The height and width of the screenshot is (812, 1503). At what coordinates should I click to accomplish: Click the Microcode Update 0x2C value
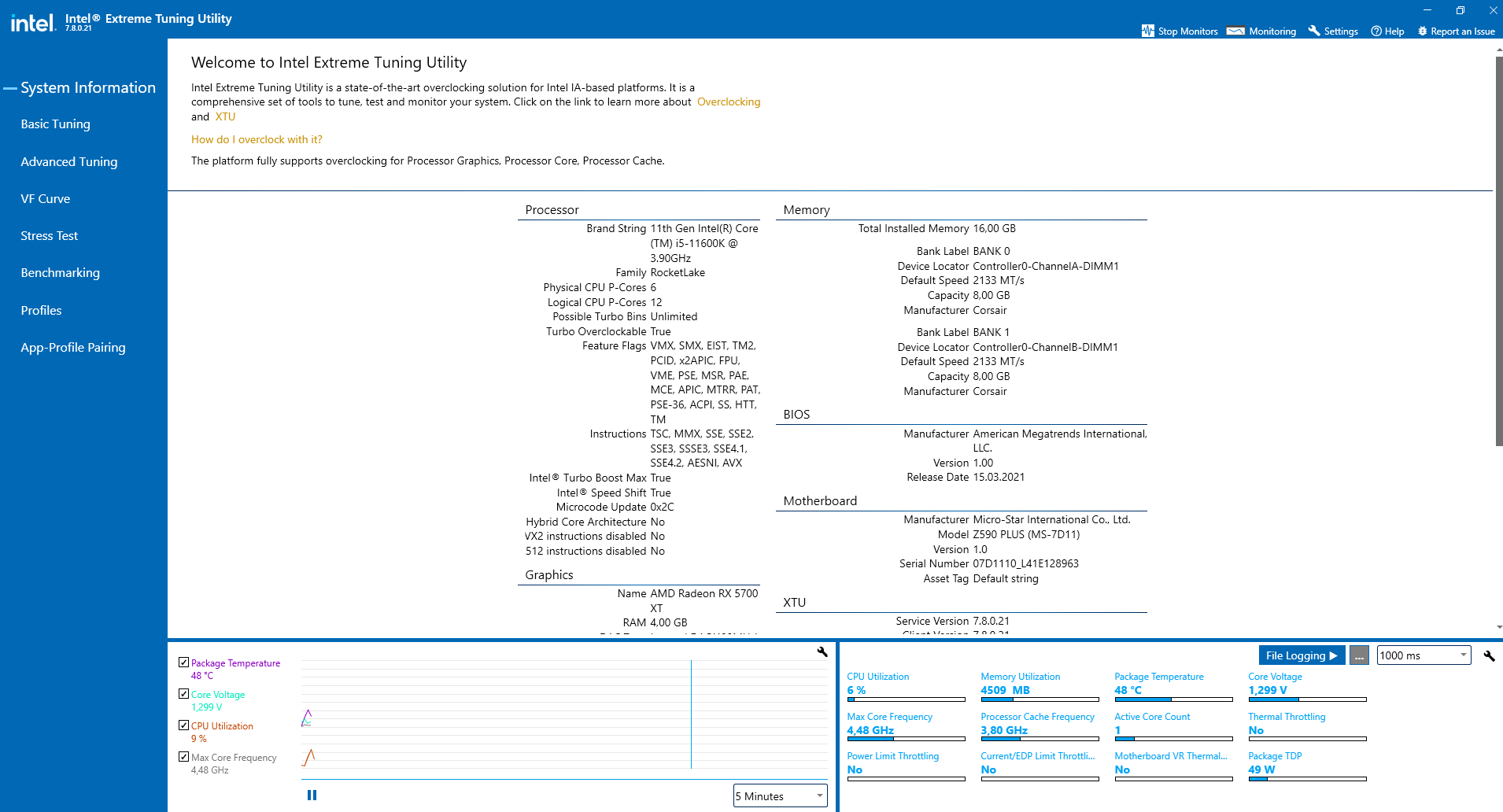click(x=662, y=507)
